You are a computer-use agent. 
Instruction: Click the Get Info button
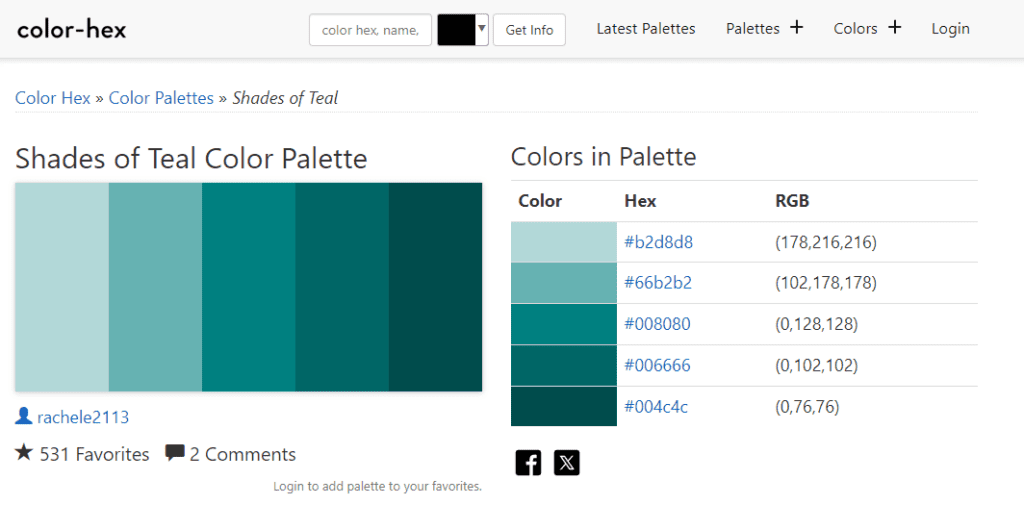coord(529,30)
